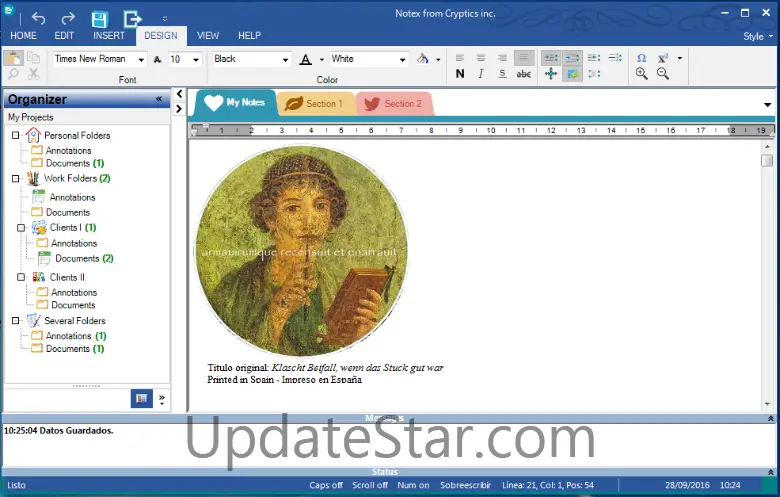Click the section tabs overflow arrow
The image size is (780, 497).
coord(768,104)
